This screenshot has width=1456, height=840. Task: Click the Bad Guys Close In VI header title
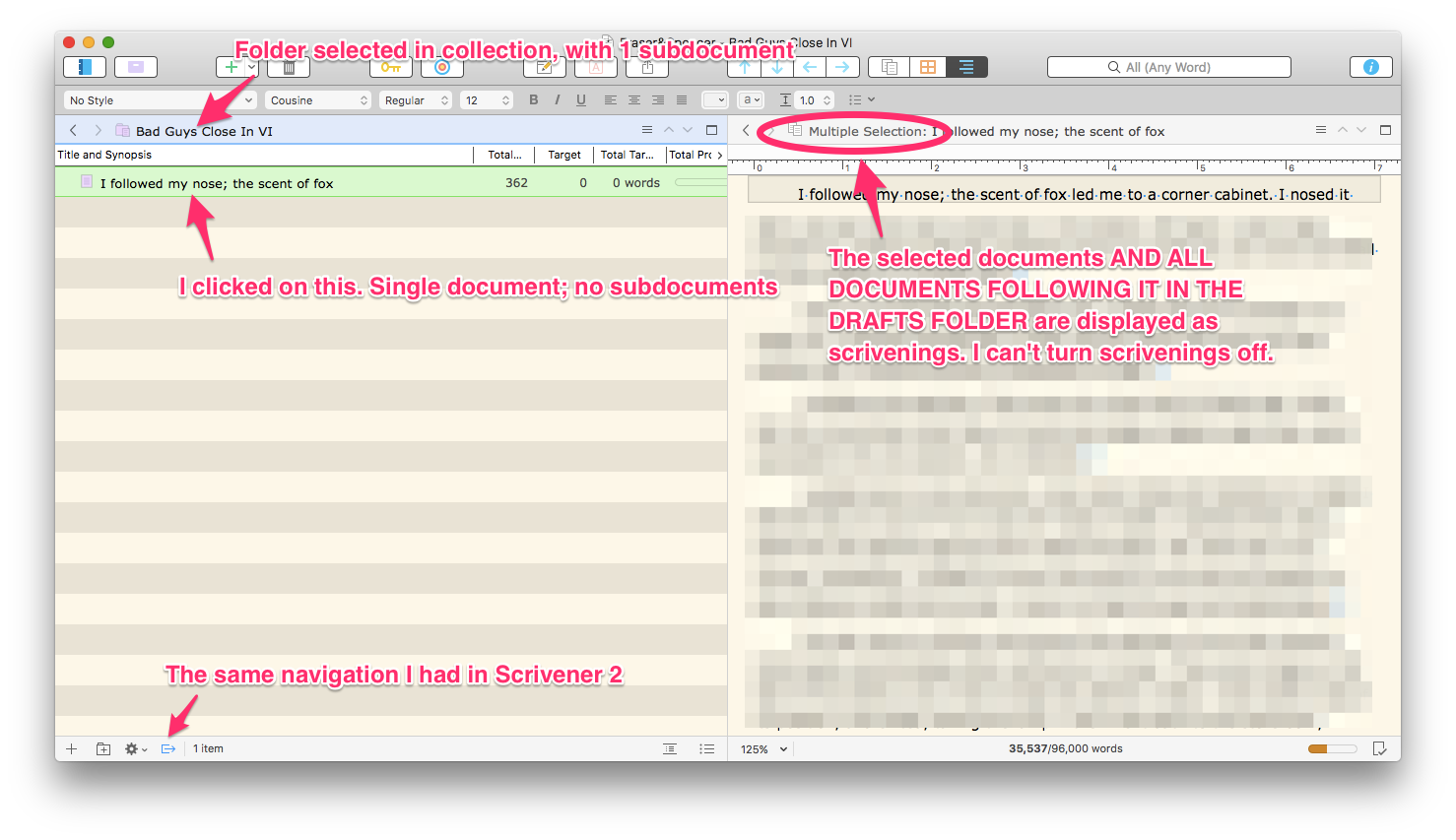pyautogui.click(x=204, y=131)
